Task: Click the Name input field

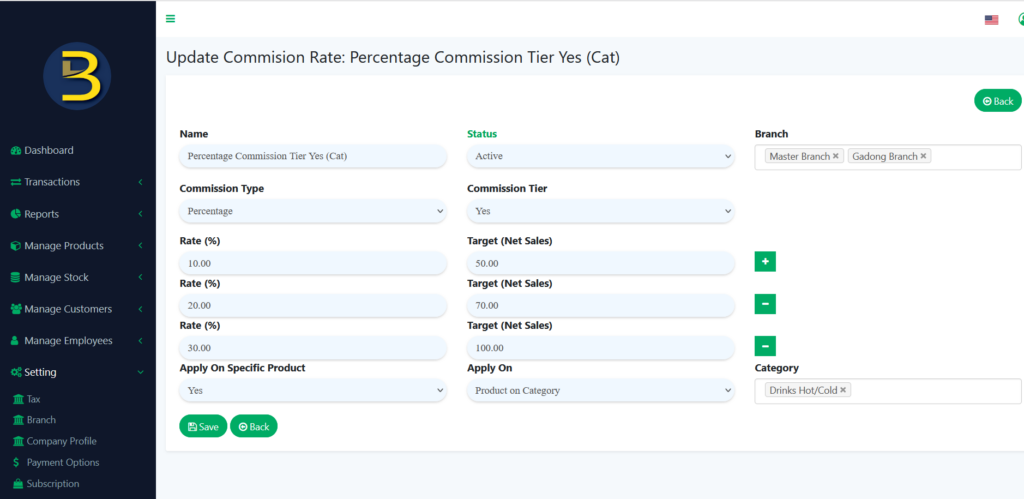Action: 312,156
